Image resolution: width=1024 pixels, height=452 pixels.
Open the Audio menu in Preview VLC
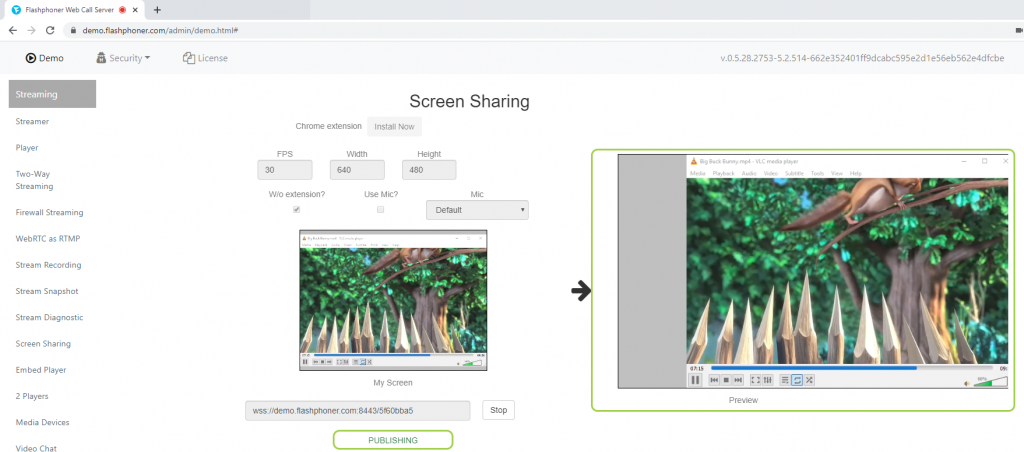(x=749, y=173)
